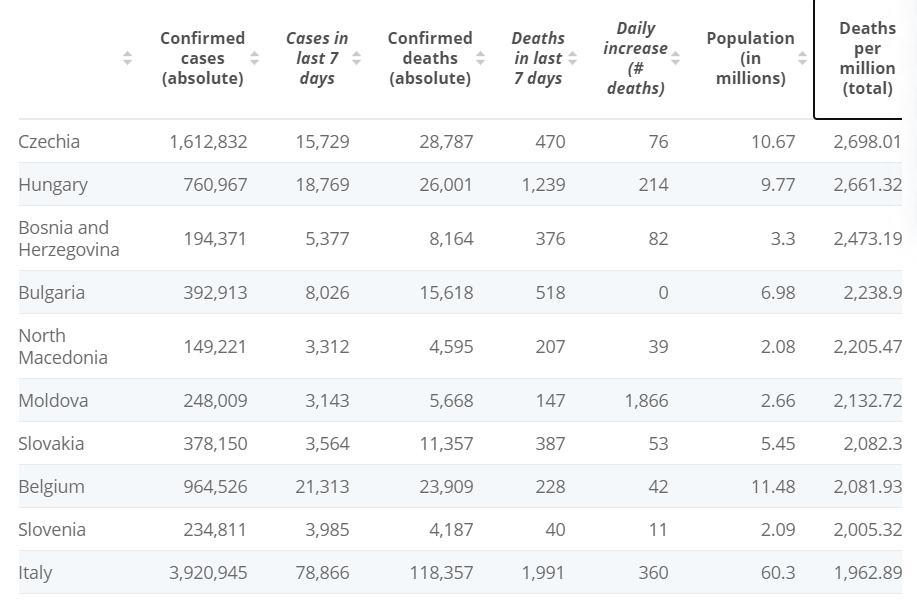
Task: Select the Bulgaria row label
Action: 51,292
